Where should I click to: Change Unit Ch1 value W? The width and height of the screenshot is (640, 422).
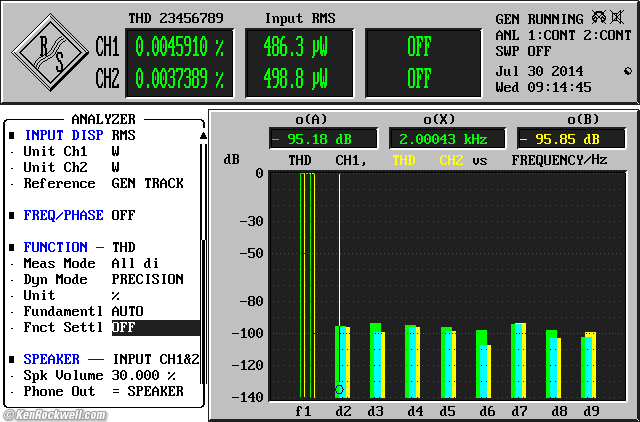click(x=116, y=151)
